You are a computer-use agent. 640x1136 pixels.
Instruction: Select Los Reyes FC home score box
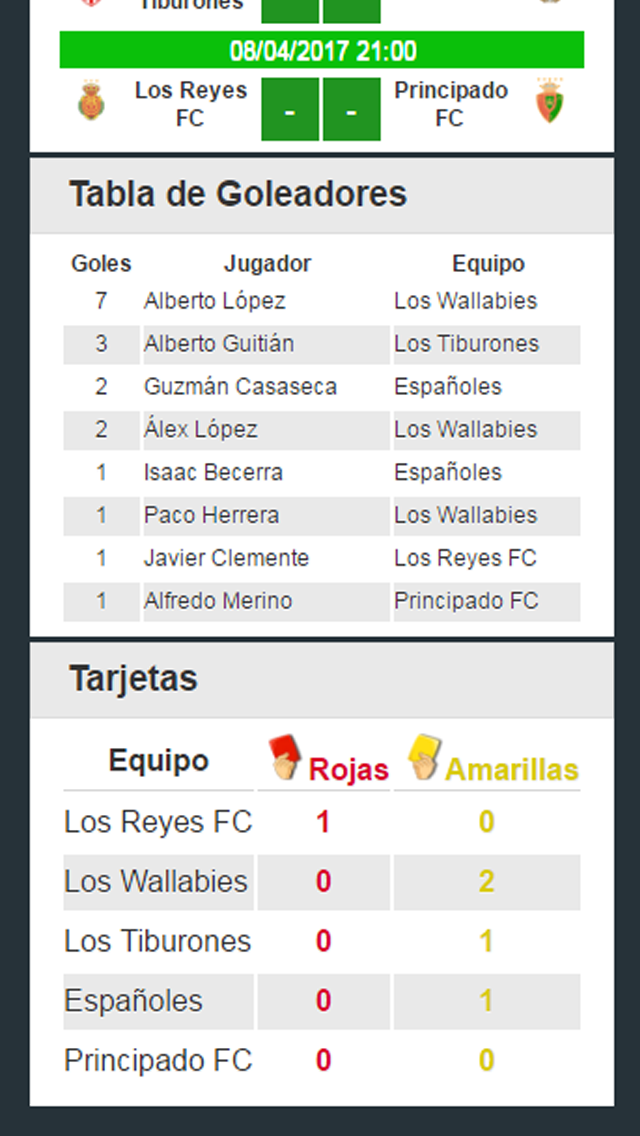(290, 109)
